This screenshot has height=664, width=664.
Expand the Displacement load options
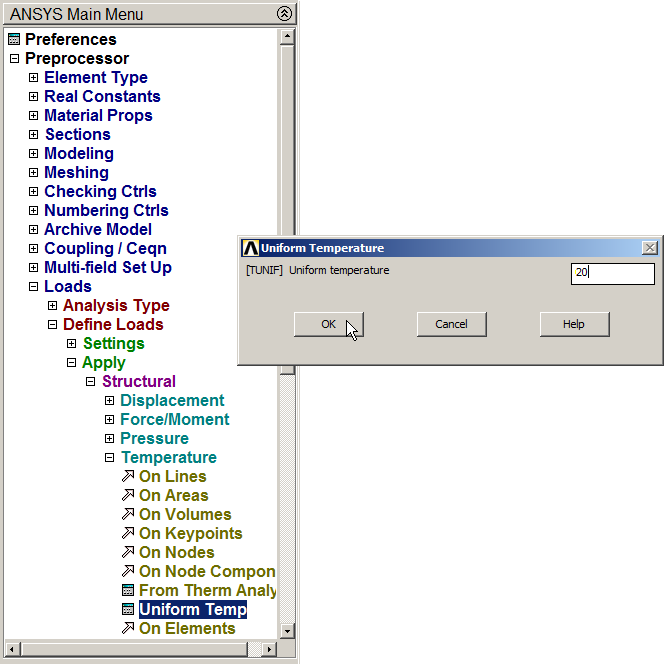click(110, 401)
